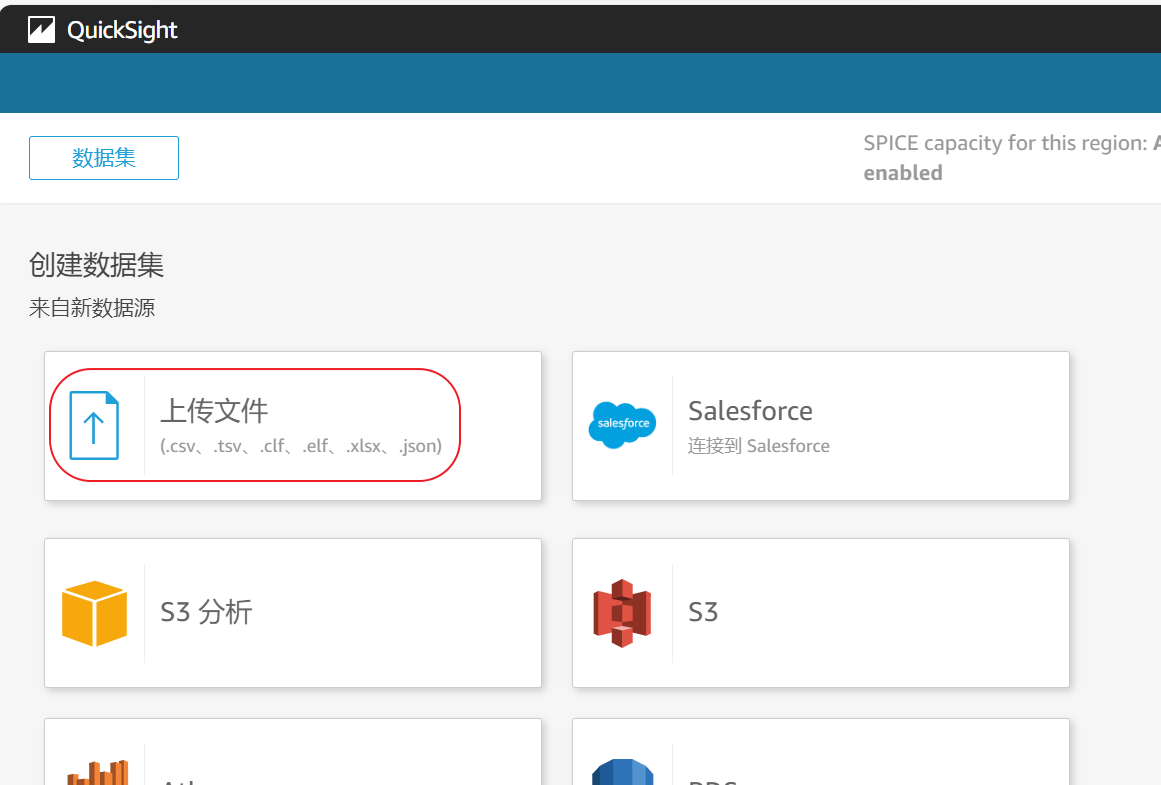Click the yellow S3 分析 cube icon

coord(94,613)
